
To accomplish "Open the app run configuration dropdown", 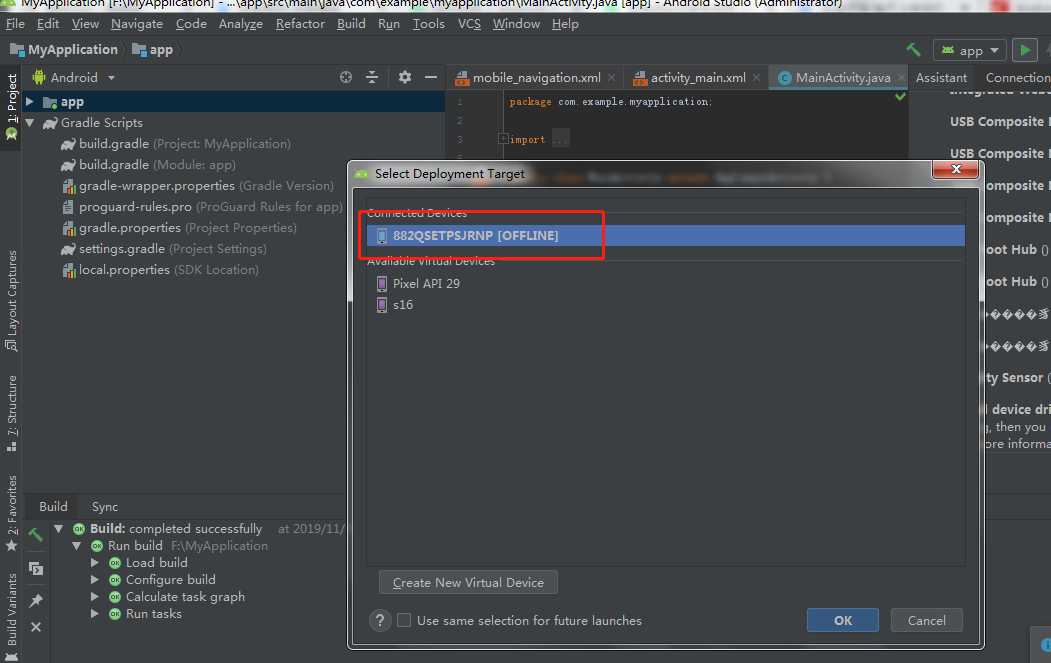I will click(x=970, y=50).
